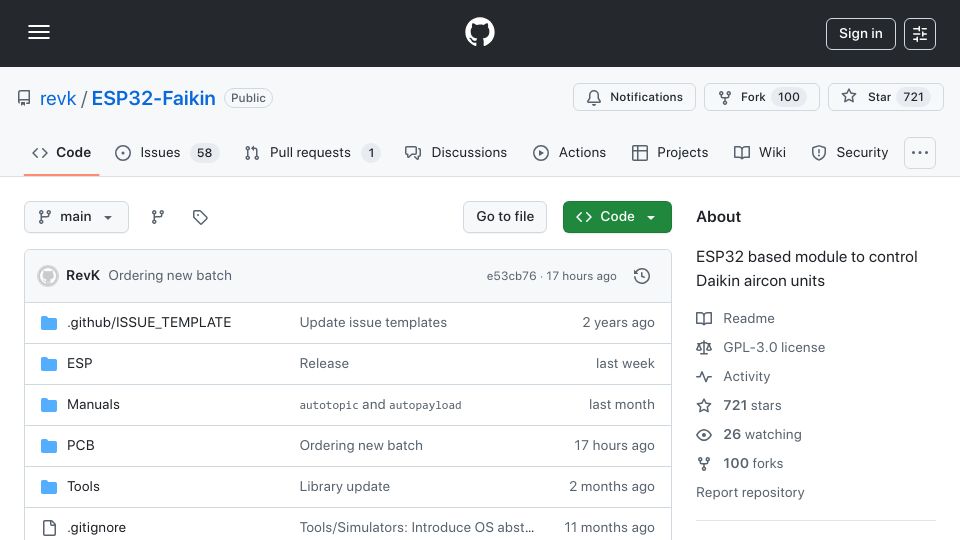Go to GitHub home via Octocat logo
This screenshot has height=540, width=960.
(x=480, y=32)
